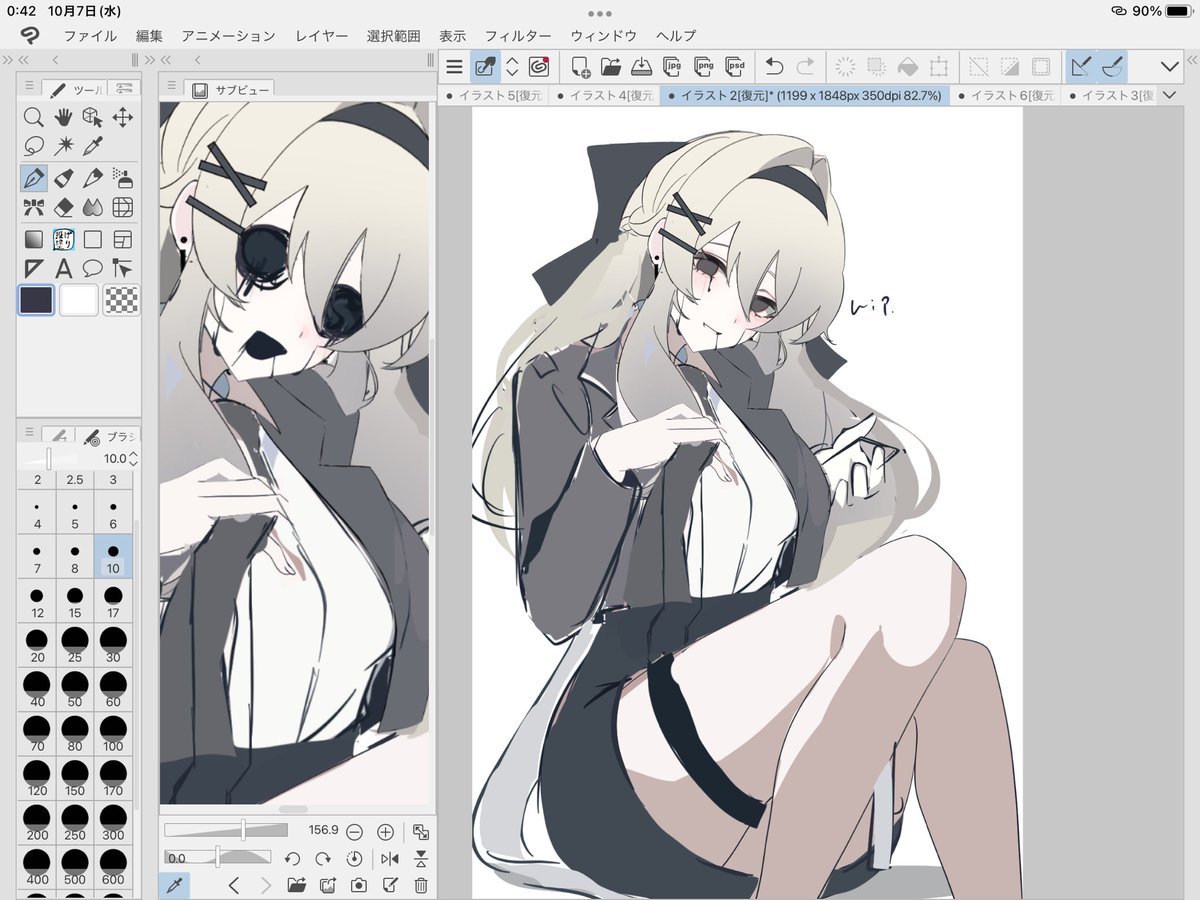
Task: Expand the command bar overflow chevron
Action: (x=1169, y=67)
